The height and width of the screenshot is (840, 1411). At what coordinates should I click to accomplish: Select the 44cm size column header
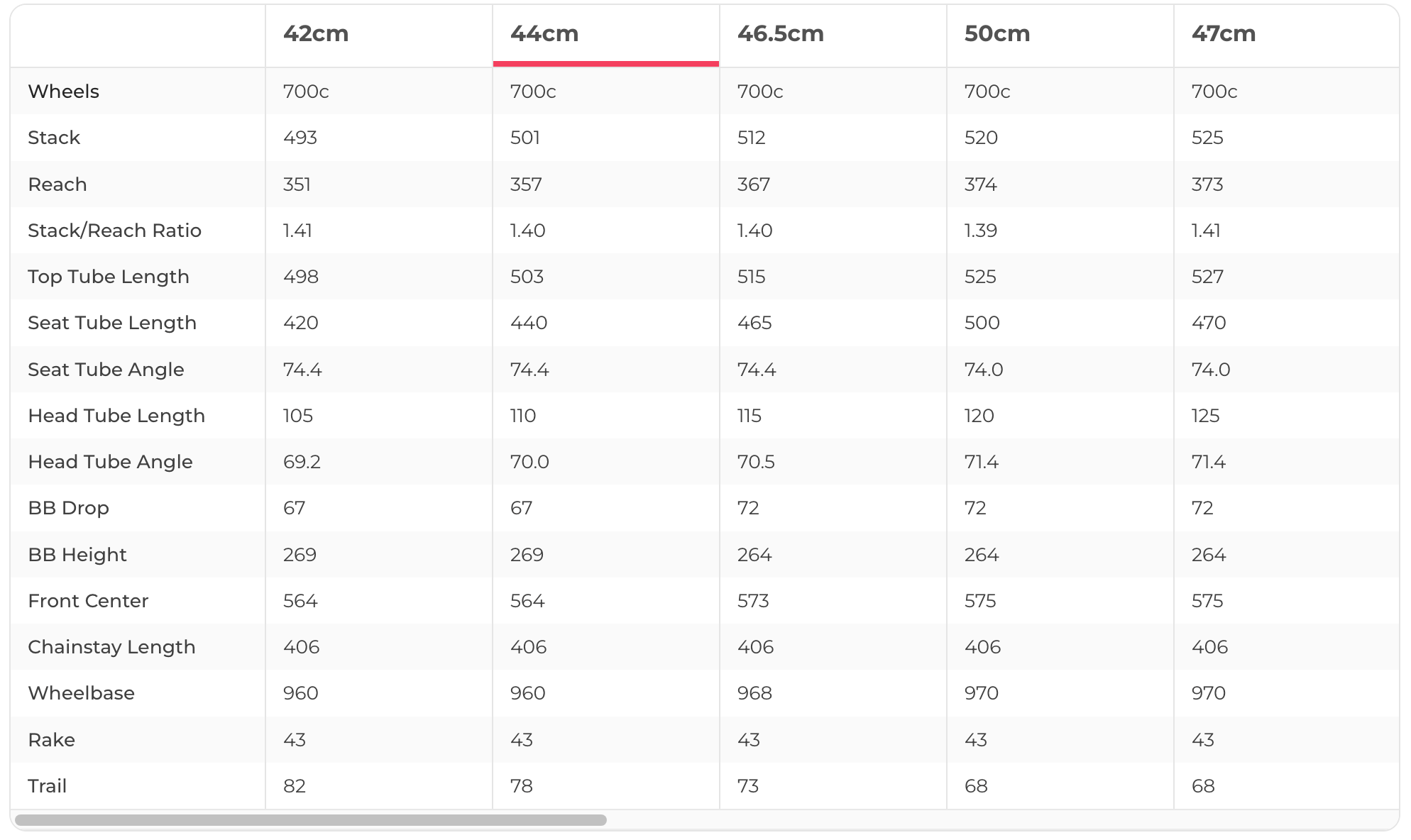point(544,33)
